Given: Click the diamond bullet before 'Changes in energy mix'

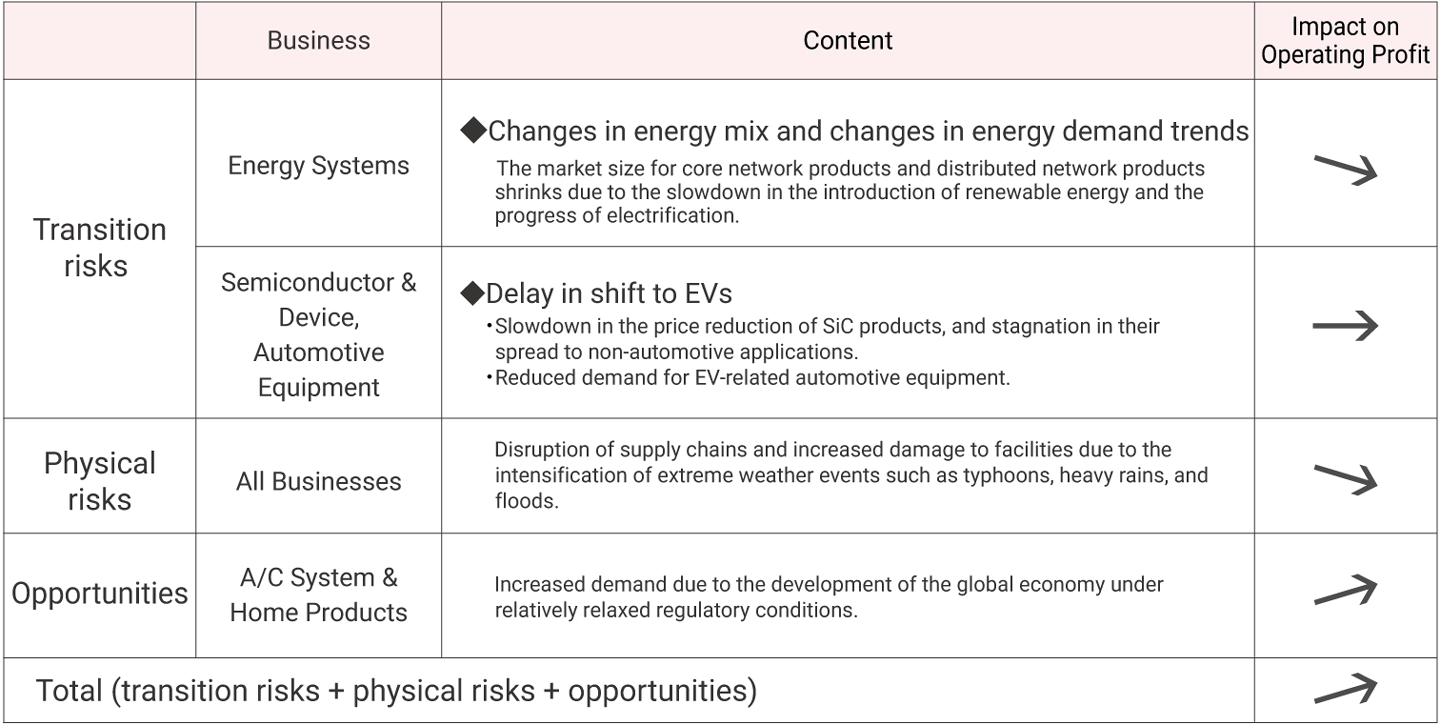Looking at the screenshot, I should pos(472,131).
